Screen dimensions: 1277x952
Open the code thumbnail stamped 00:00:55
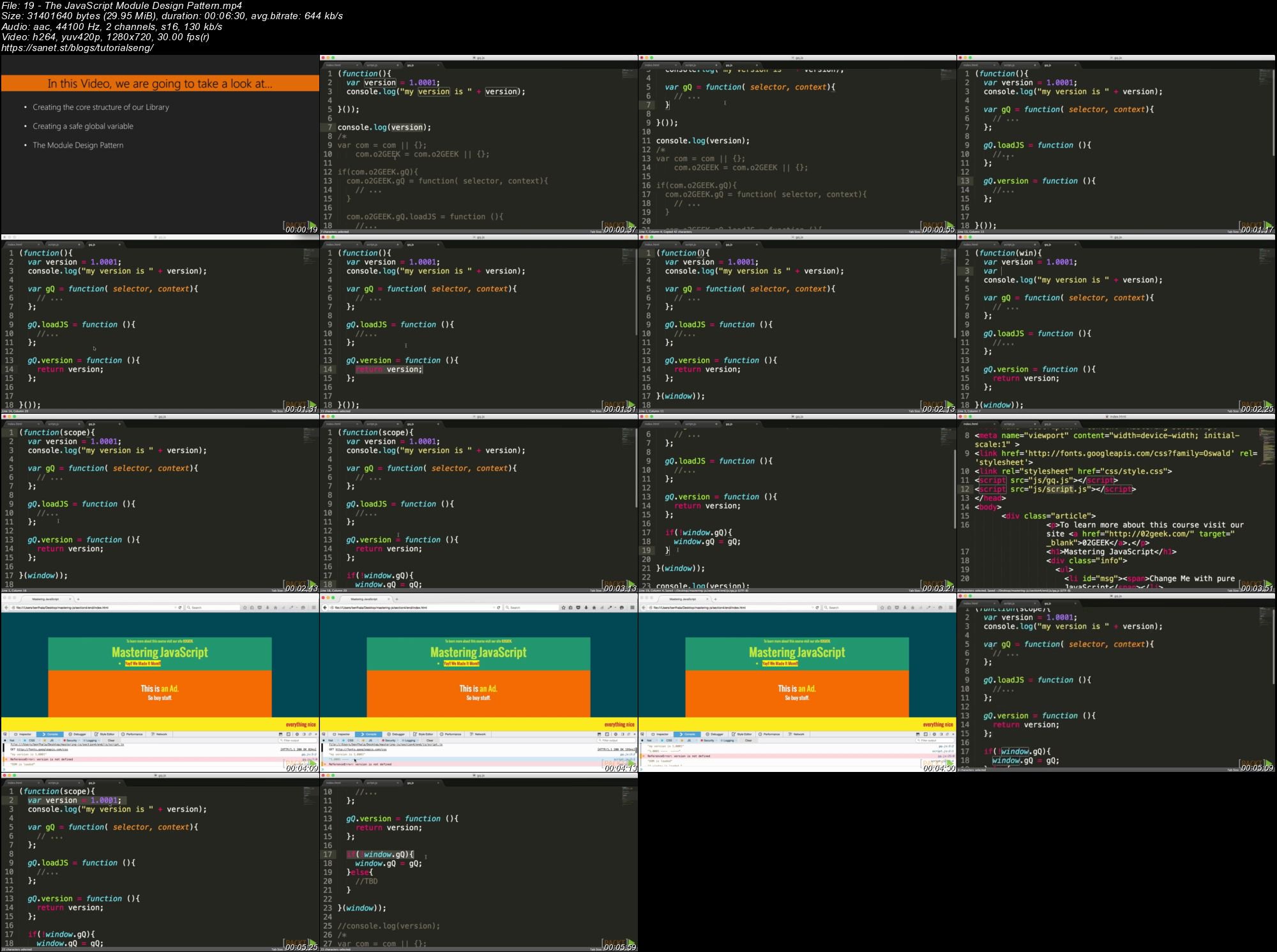tap(797, 144)
